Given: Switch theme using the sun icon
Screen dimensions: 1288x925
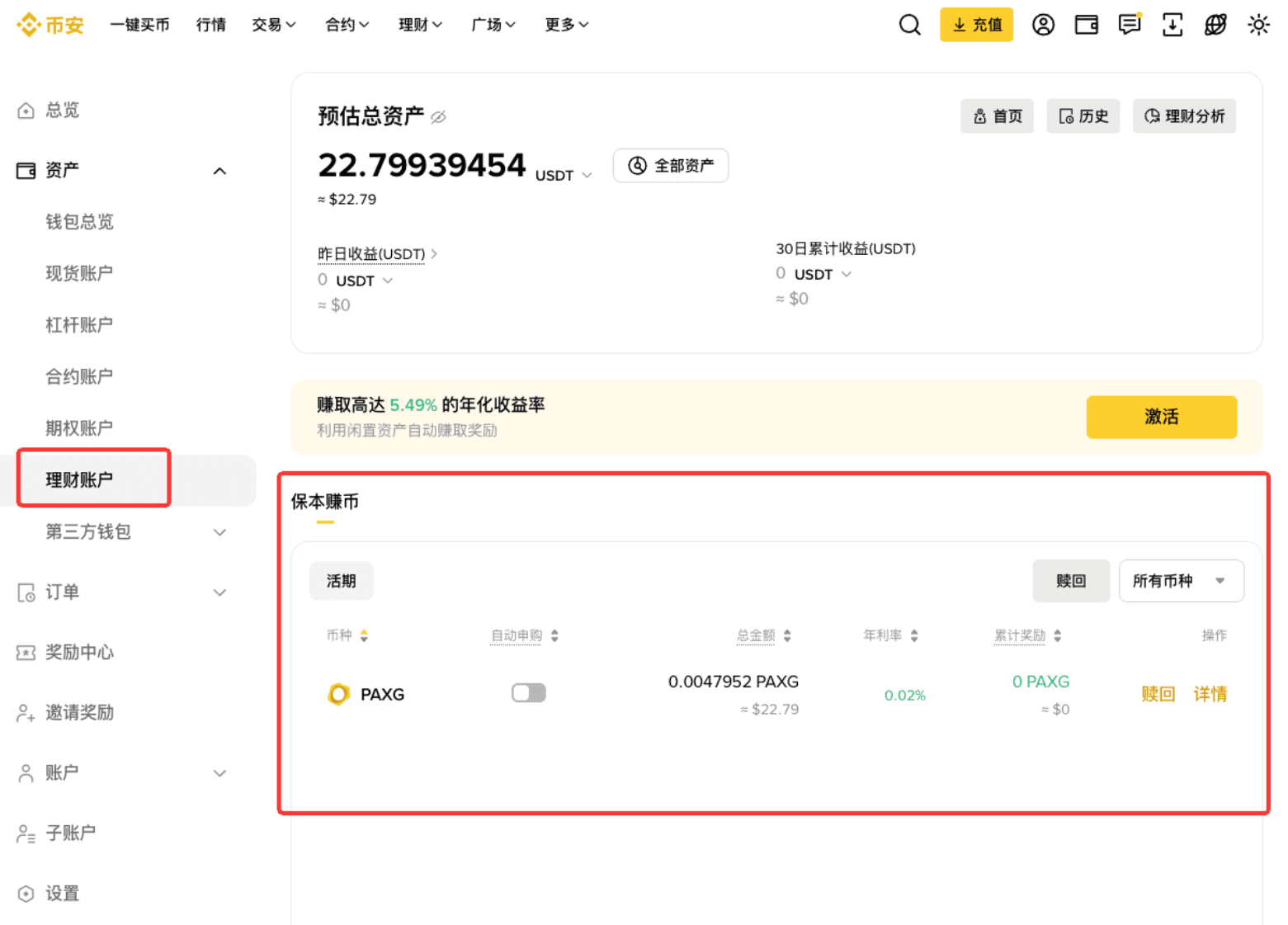Looking at the screenshot, I should 1258,25.
